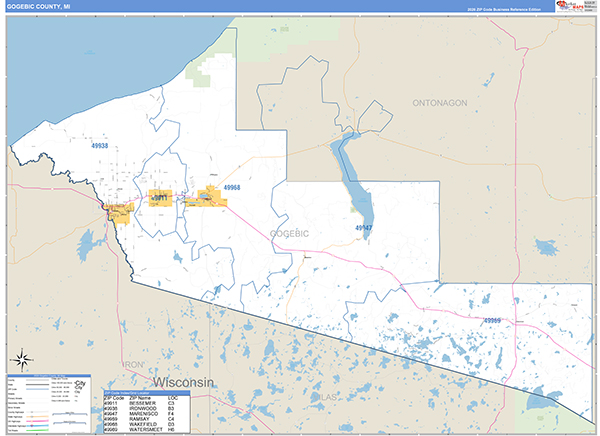Click the 49911 label on the orange city area
The image size is (600, 436).
(159, 198)
